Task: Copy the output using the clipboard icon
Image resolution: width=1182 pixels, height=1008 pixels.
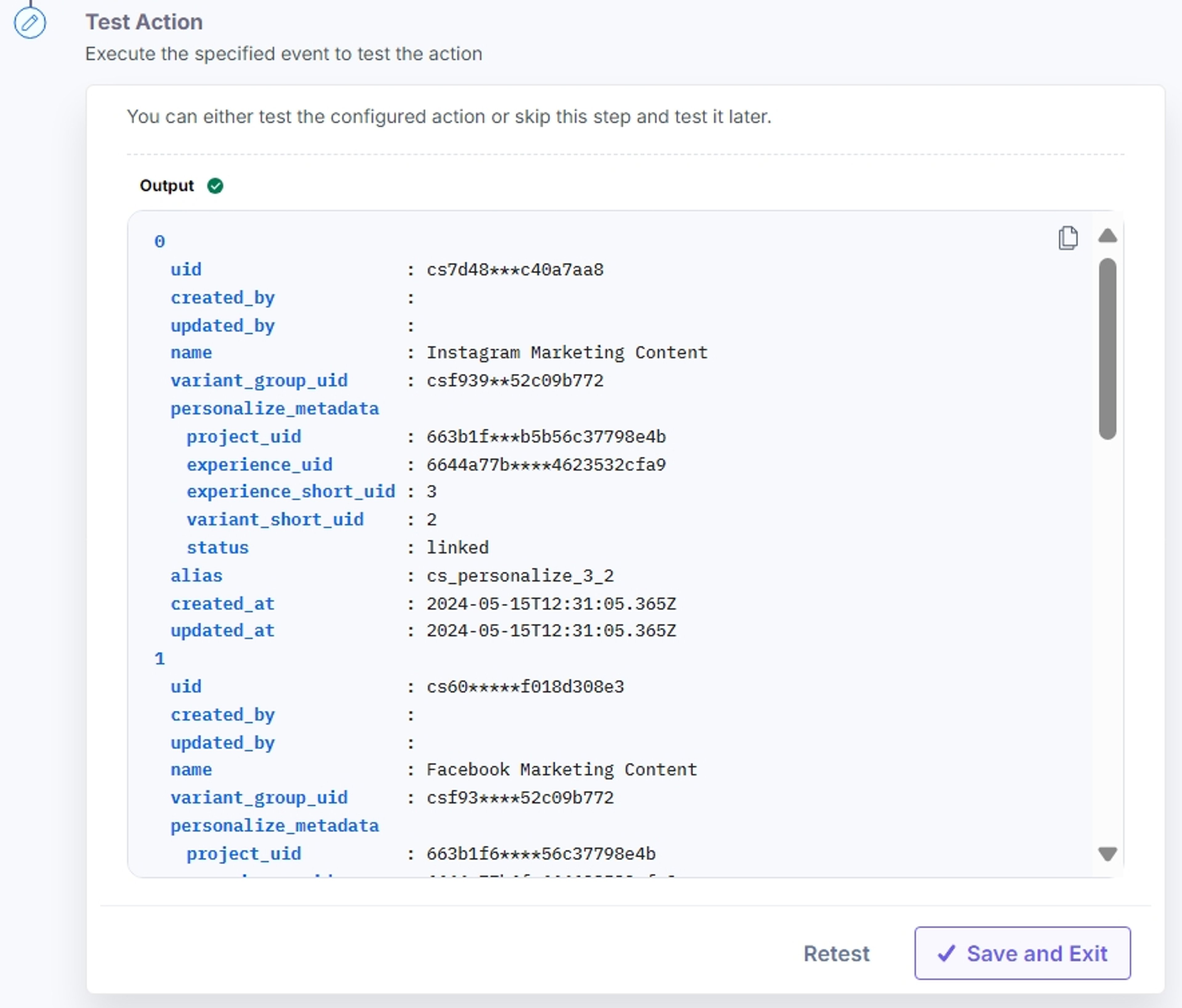Action: [1068, 237]
